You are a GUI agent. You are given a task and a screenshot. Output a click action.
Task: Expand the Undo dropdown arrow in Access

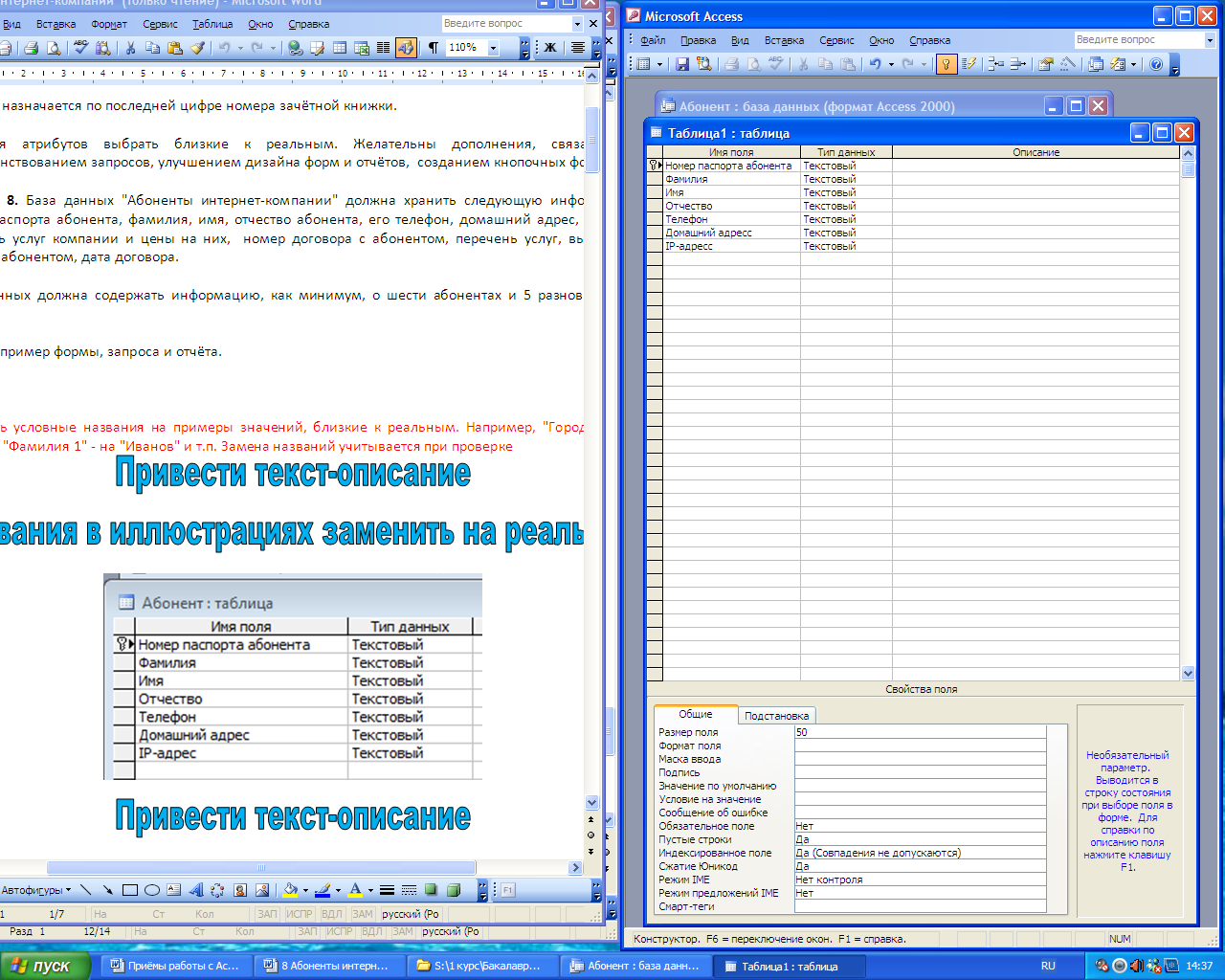coord(891,64)
